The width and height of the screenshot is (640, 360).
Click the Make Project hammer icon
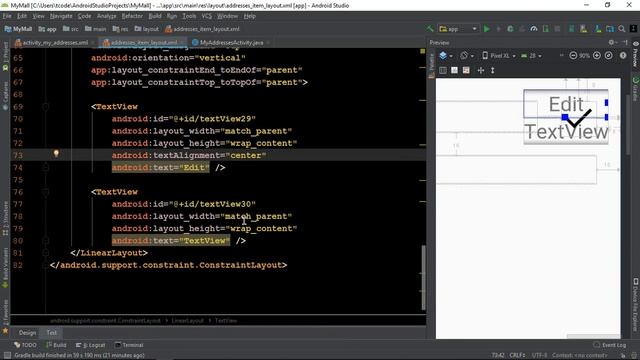[430, 29]
